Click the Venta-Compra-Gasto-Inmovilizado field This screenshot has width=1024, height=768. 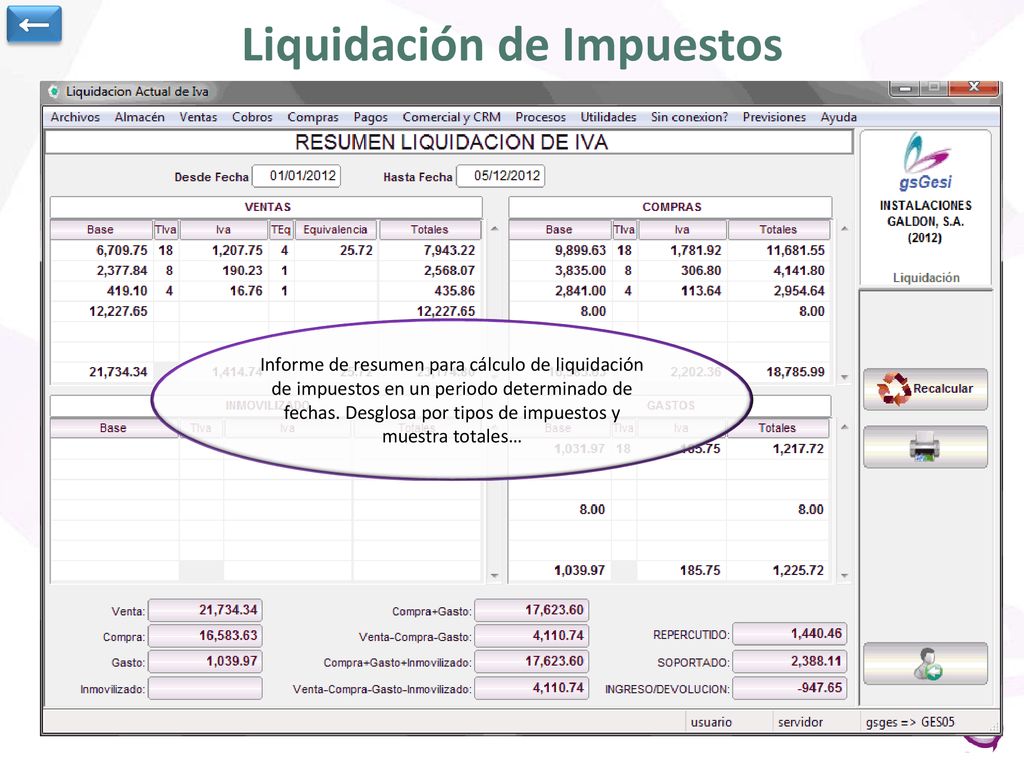(x=532, y=688)
